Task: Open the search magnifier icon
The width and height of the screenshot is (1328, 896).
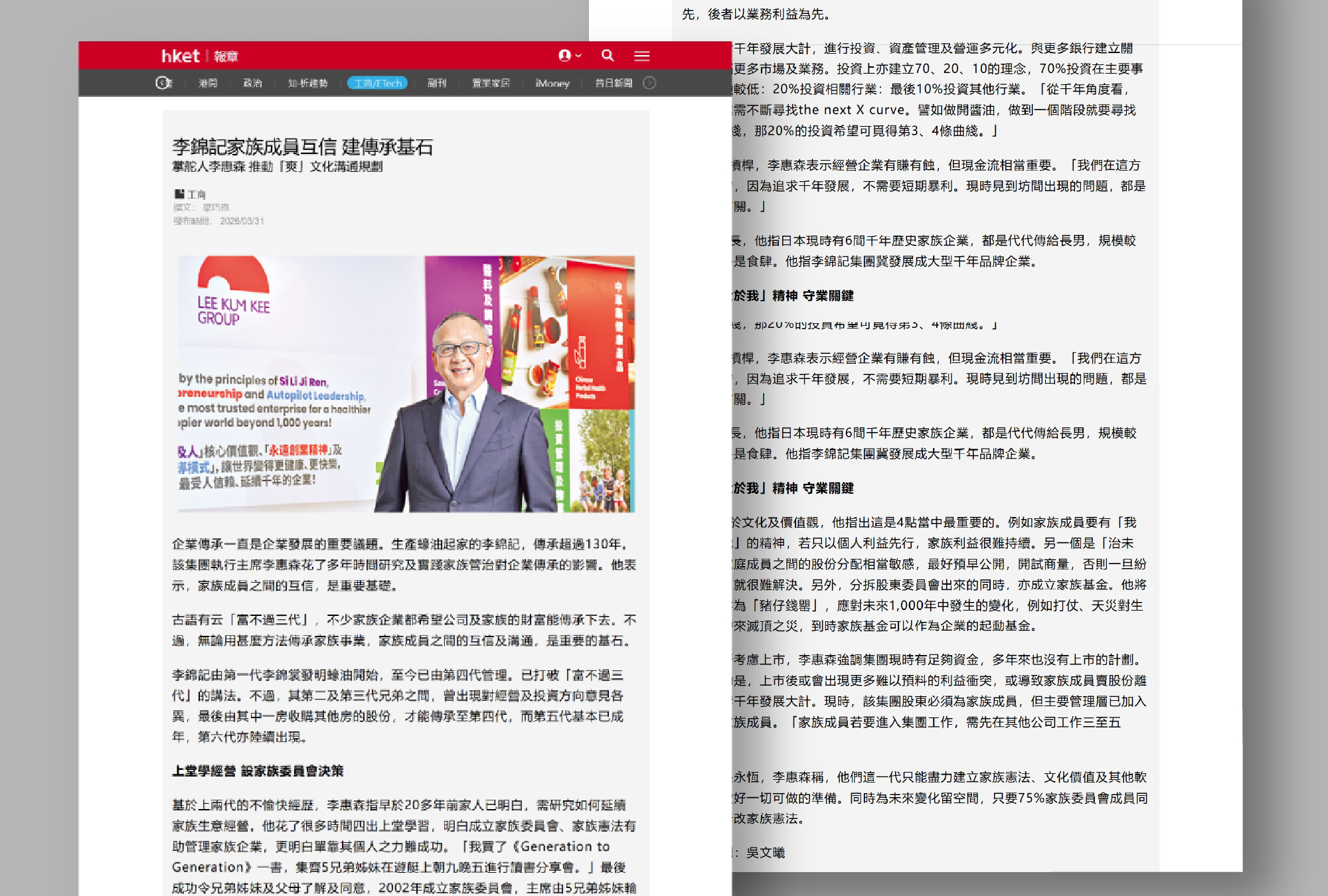Action: [608, 56]
